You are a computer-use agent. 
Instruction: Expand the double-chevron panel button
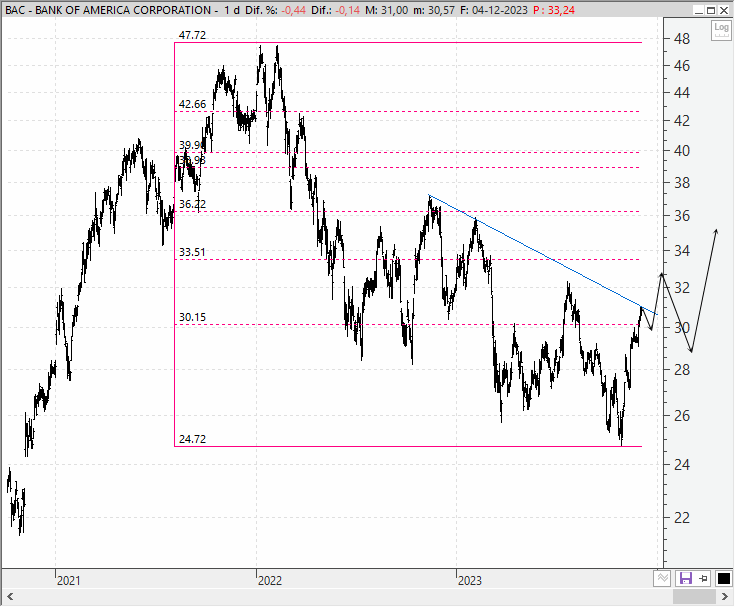pos(662,578)
